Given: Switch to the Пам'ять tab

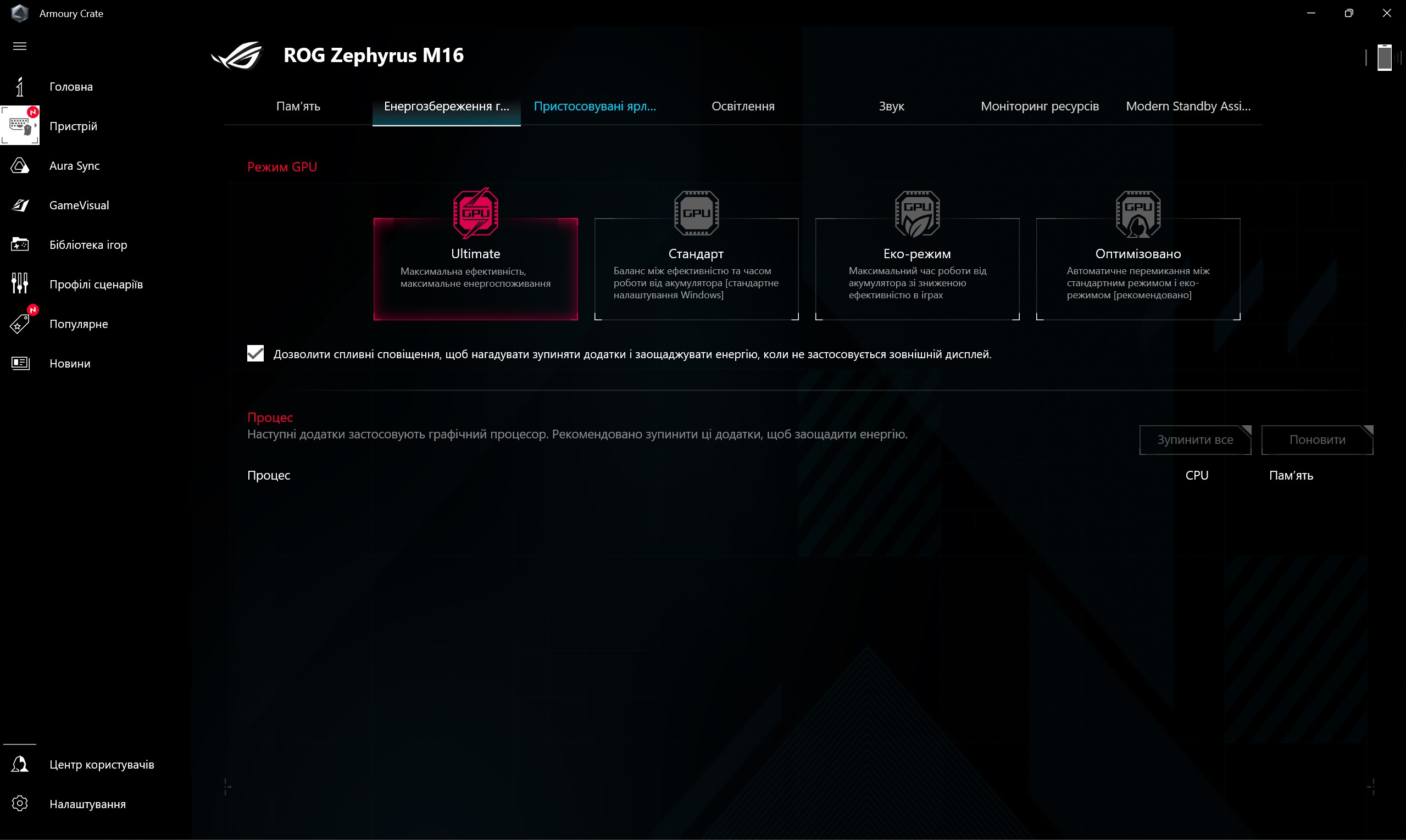Looking at the screenshot, I should (298, 107).
